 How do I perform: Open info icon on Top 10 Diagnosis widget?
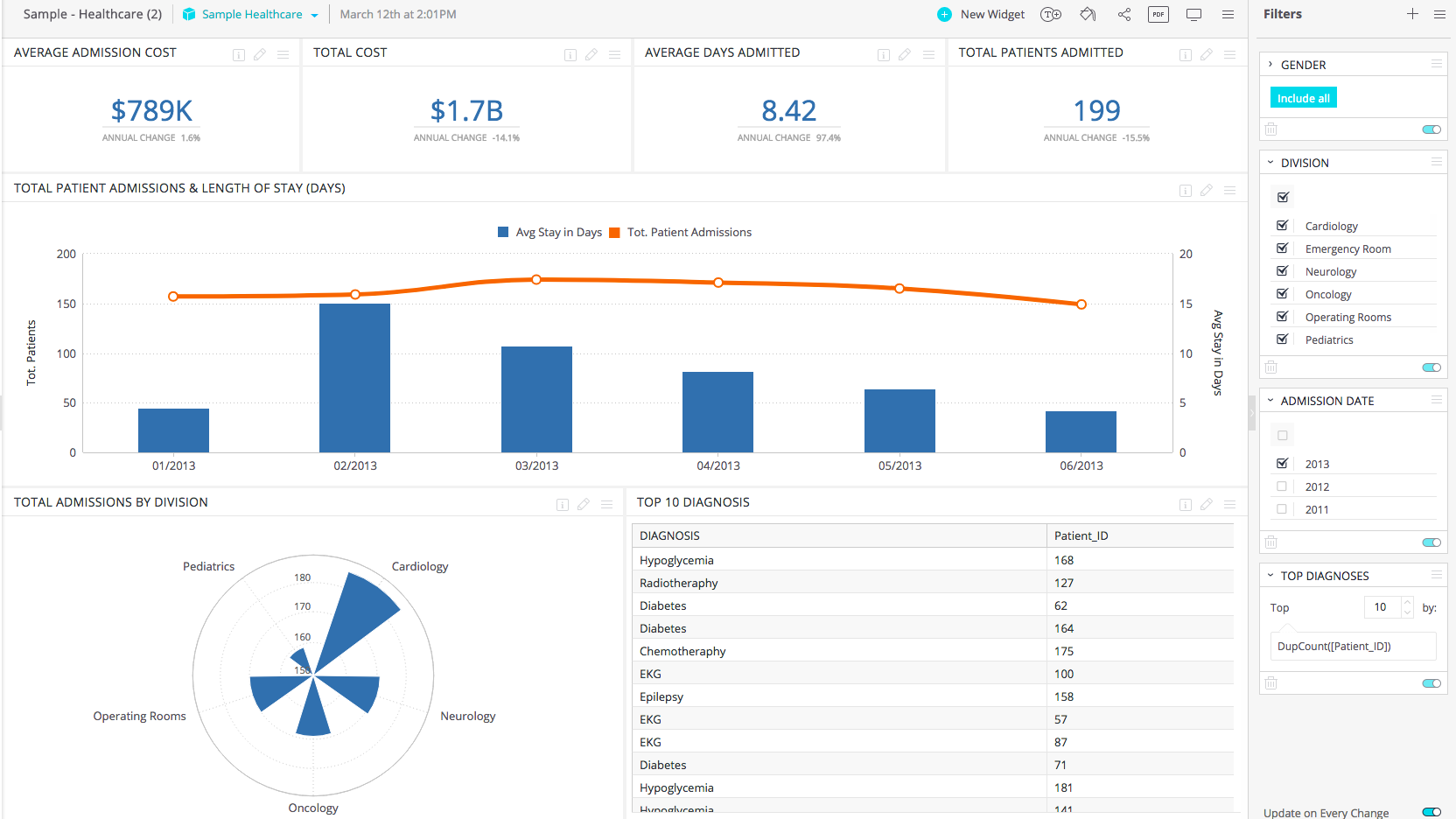(1186, 504)
